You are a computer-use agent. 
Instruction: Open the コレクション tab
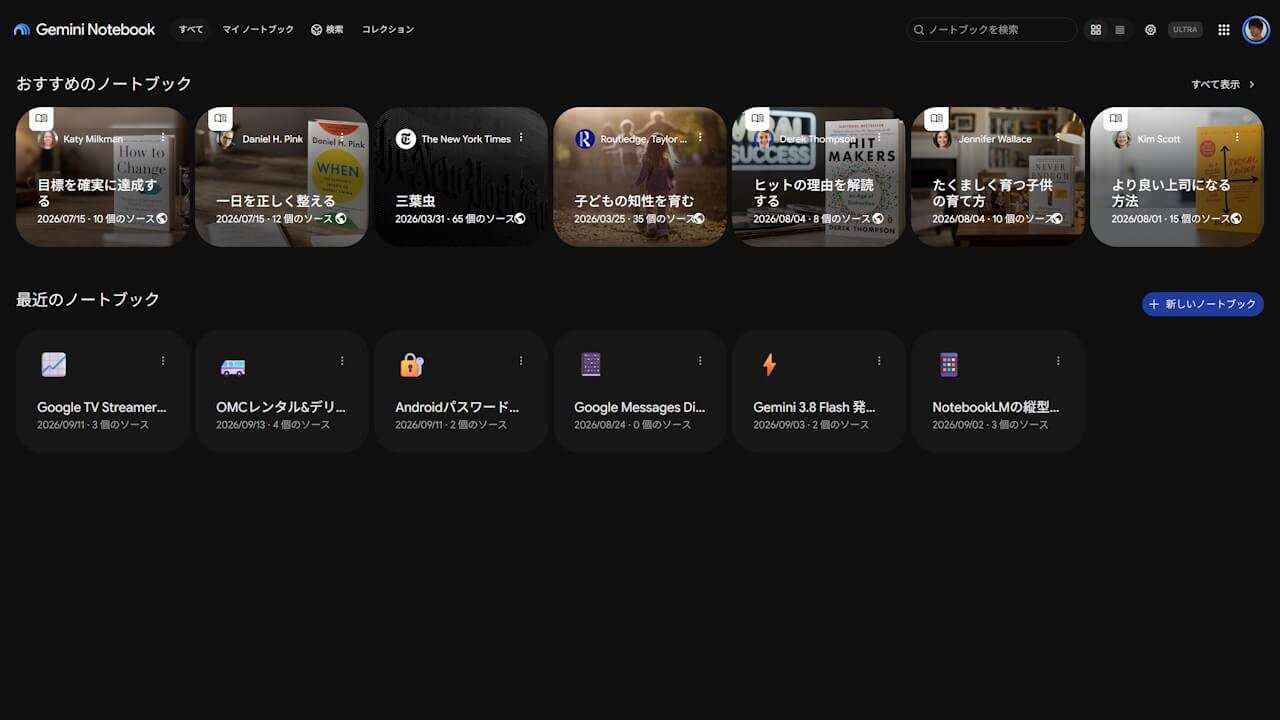coord(388,30)
